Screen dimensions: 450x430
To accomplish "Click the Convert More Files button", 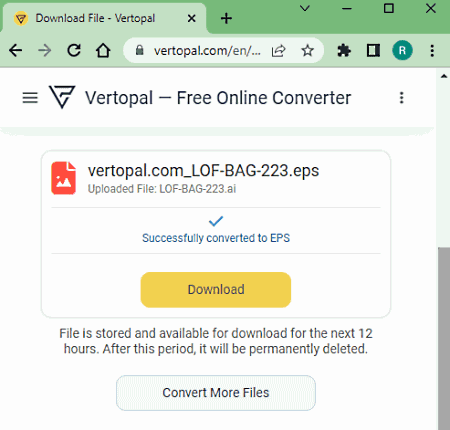I will point(216,393).
